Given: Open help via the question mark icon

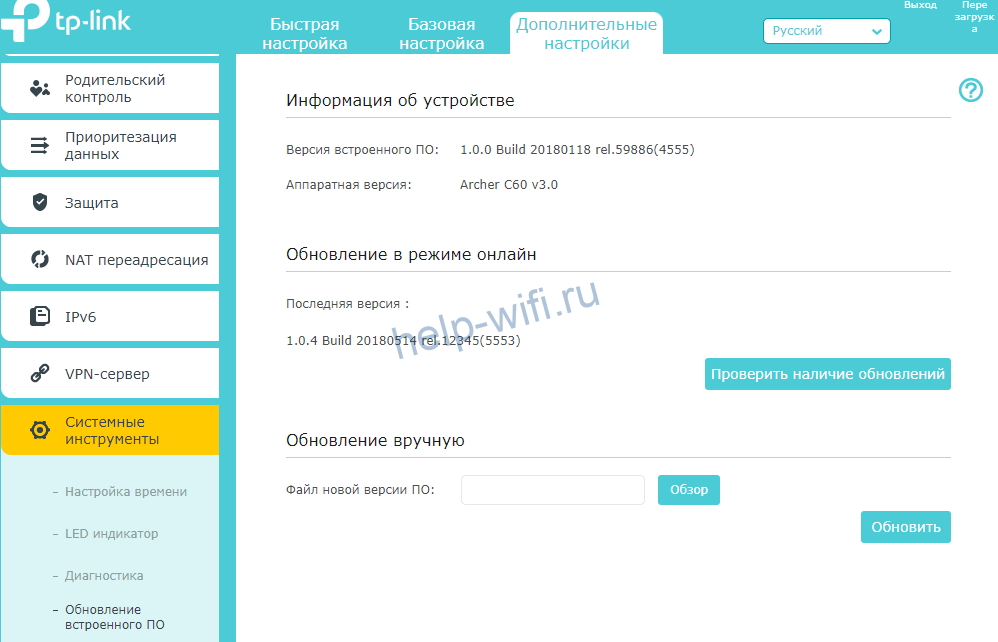Looking at the screenshot, I should tap(970, 91).
